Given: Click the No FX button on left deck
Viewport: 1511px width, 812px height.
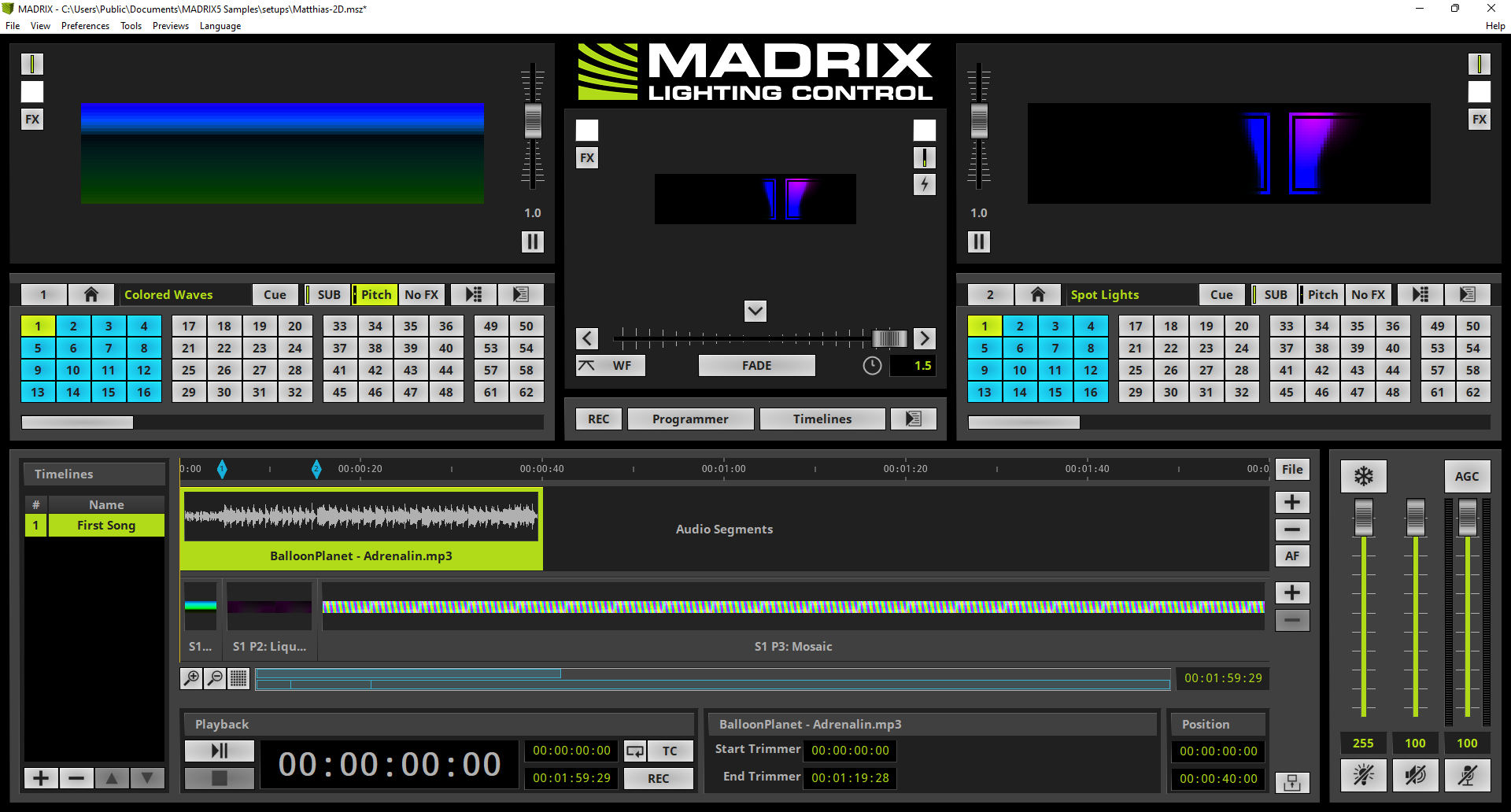Looking at the screenshot, I should coord(422,295).
